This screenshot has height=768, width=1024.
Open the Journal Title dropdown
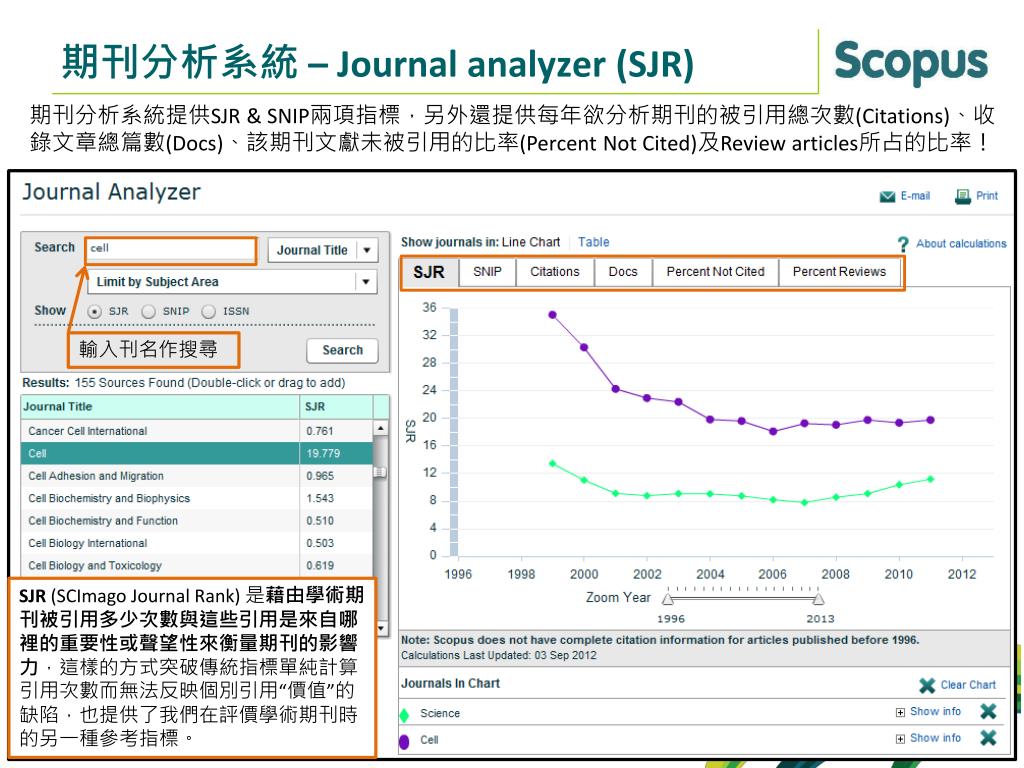(323, 250)
